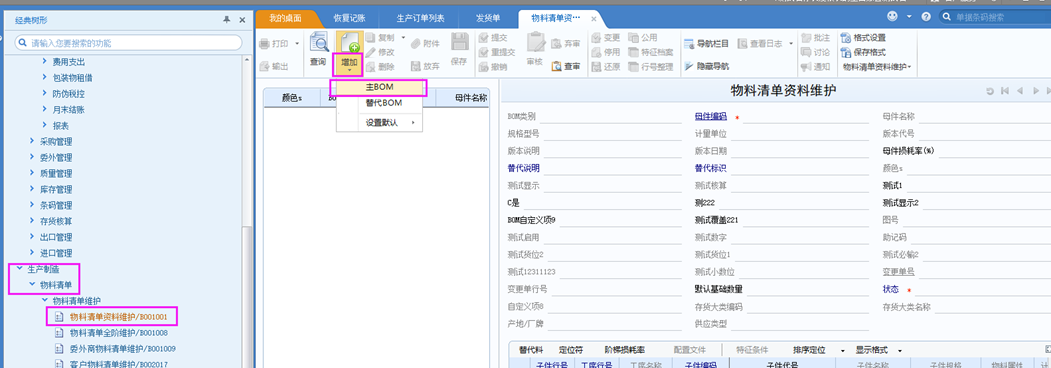Click the 公用 shared icon
This screenshot has width=1051, height=368.
coord(633,38)
